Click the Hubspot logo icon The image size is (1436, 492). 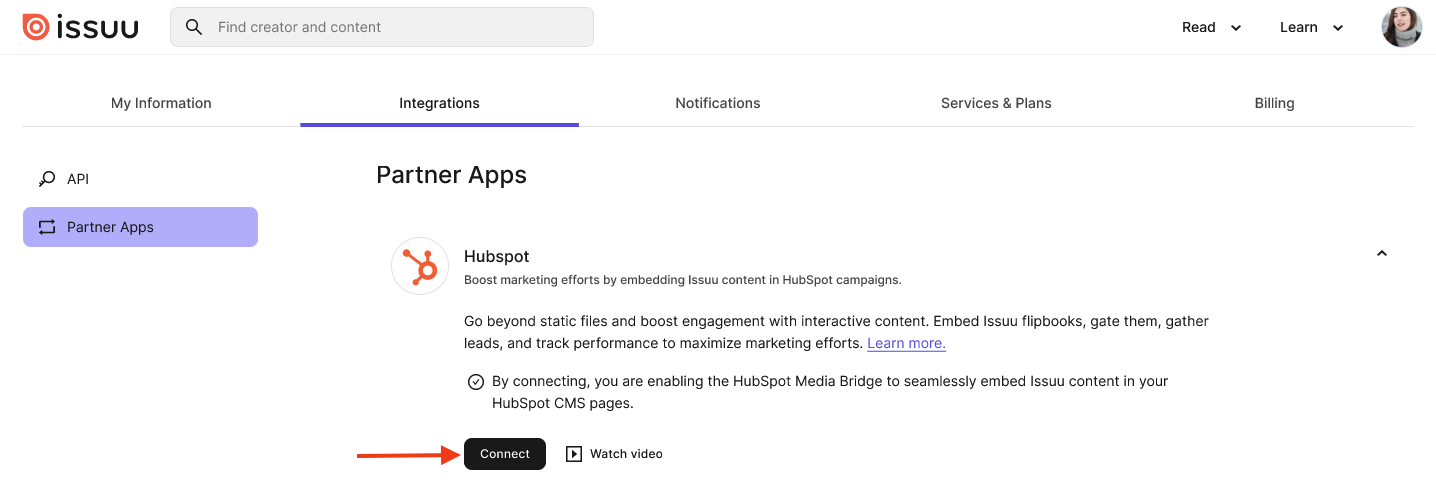(x=420, y=266)
